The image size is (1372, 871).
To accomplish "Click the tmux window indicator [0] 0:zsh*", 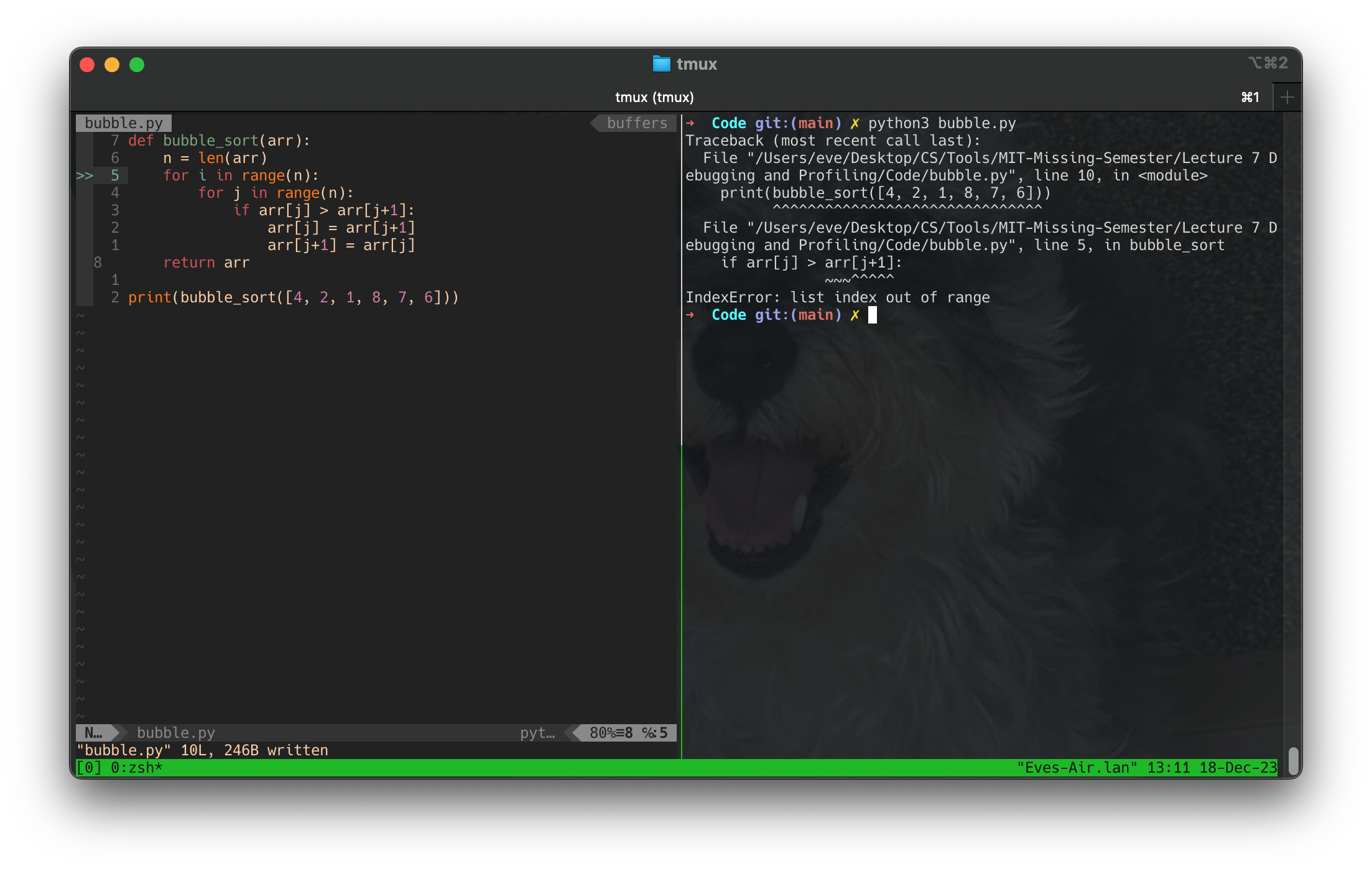I will [121, 767].
